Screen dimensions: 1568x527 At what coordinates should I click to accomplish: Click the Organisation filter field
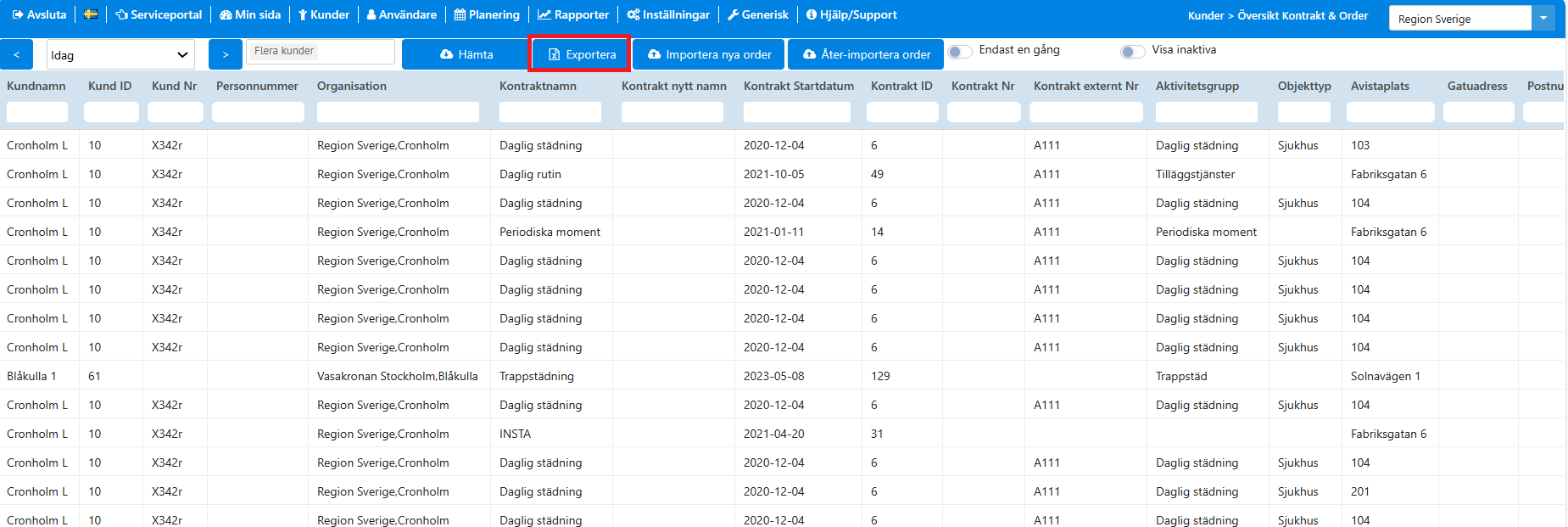(x=398, y=112)
